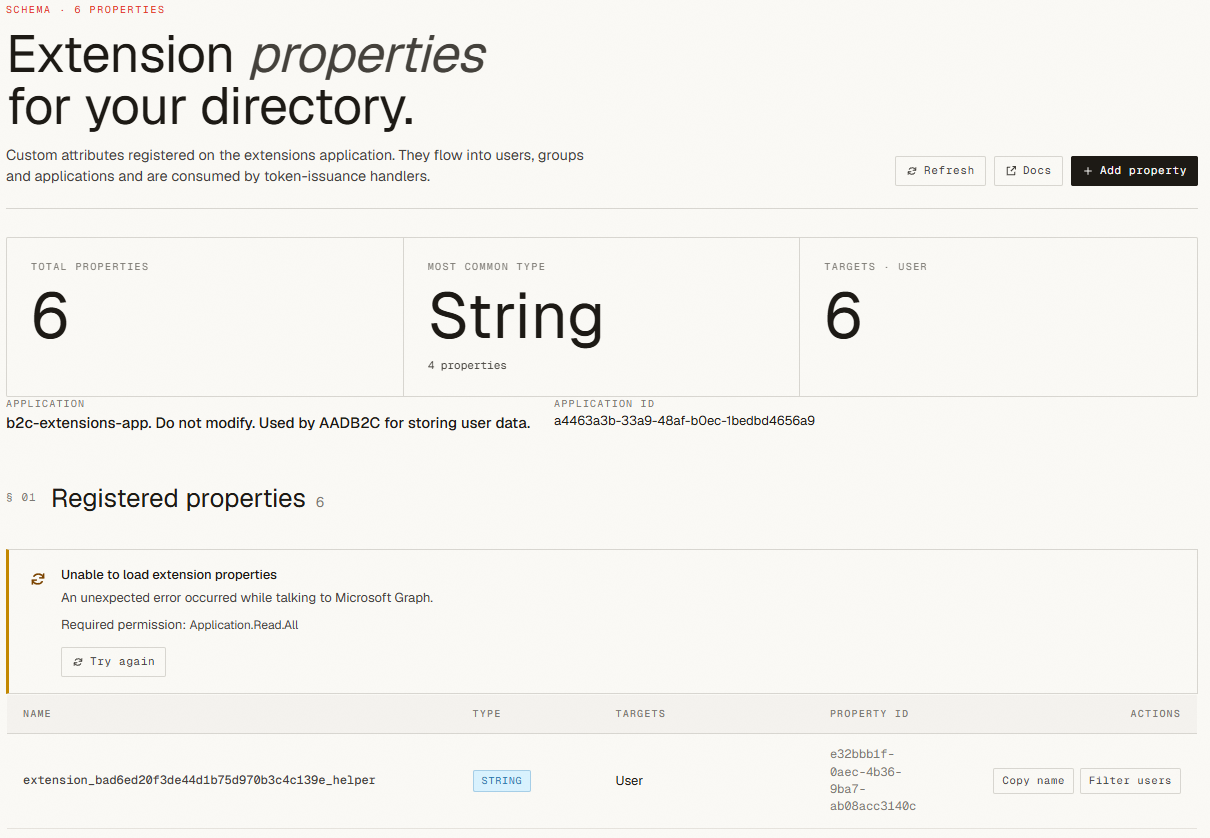Click the '4 properties' label
The image size is (1210, 838).
(x=467, y=366)
